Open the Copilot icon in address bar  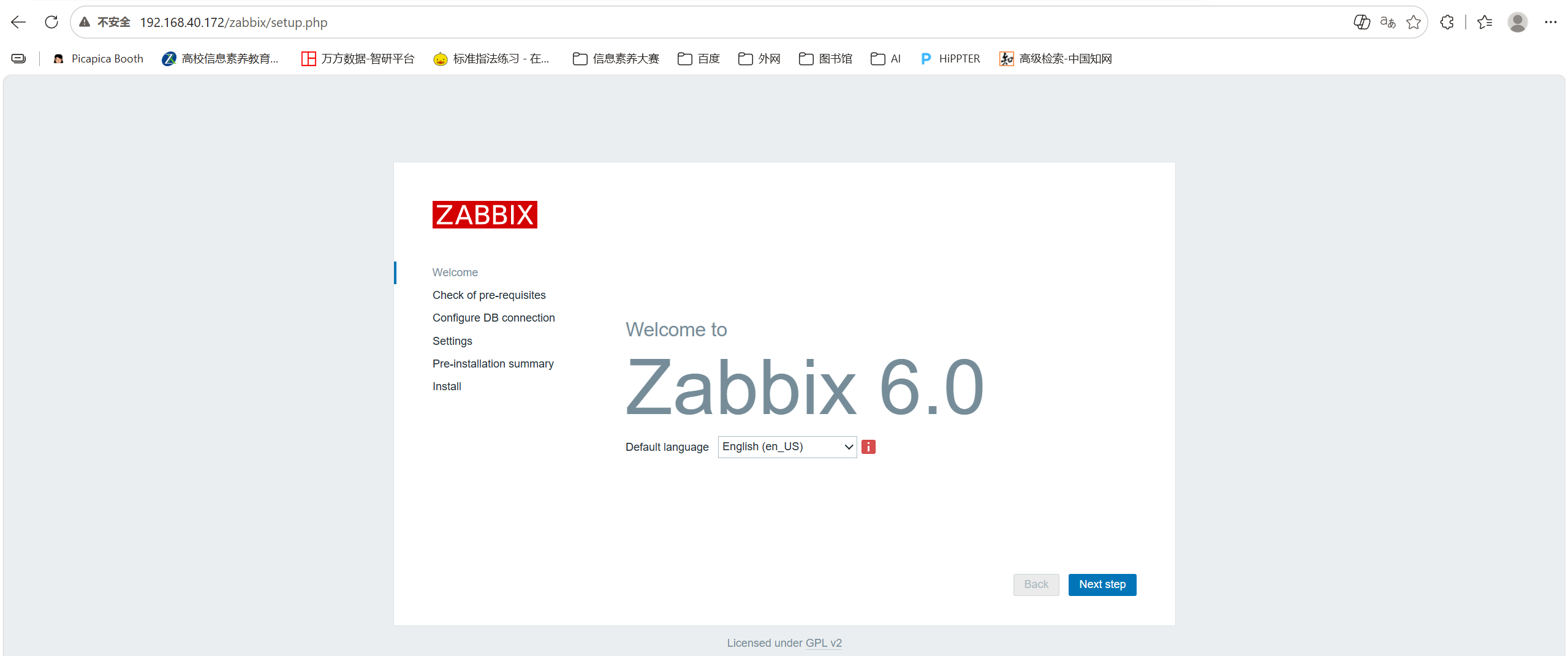pos(1362,23)
